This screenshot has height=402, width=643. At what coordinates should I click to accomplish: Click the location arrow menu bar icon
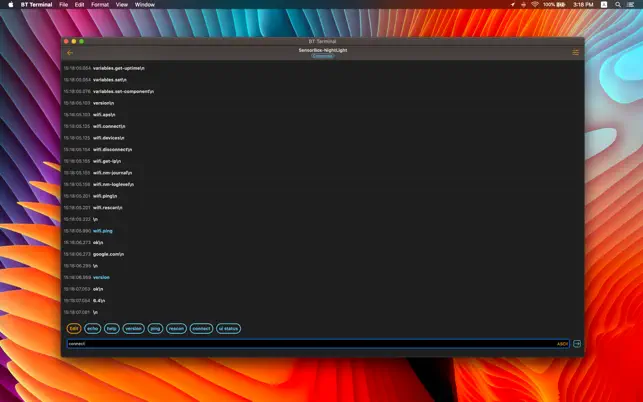click(513, 5)
